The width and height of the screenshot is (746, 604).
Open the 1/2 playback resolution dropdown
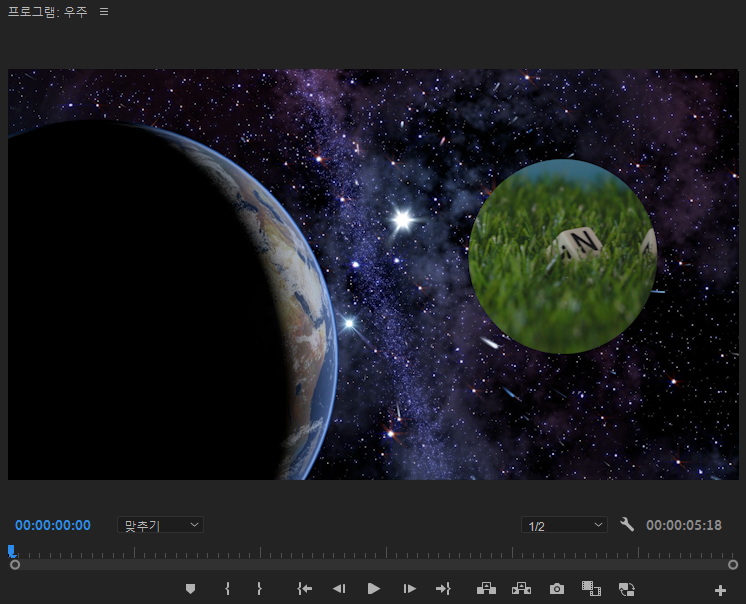564,525
